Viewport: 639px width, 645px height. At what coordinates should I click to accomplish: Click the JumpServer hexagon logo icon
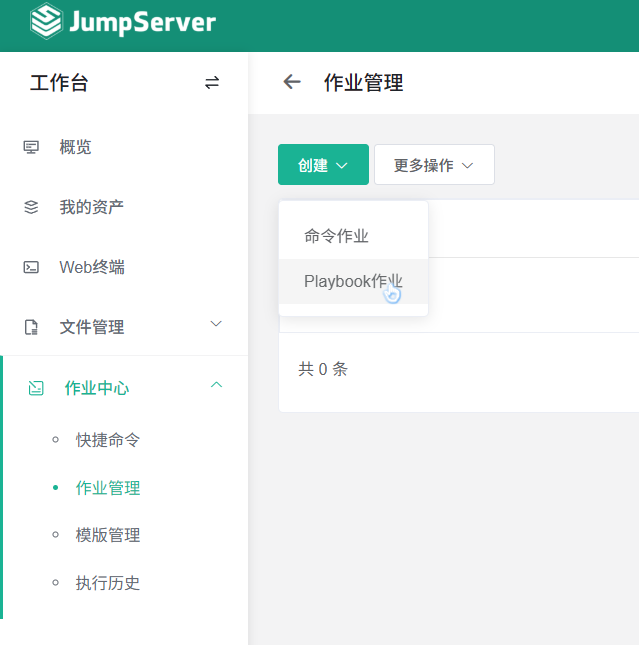point(46,22)
